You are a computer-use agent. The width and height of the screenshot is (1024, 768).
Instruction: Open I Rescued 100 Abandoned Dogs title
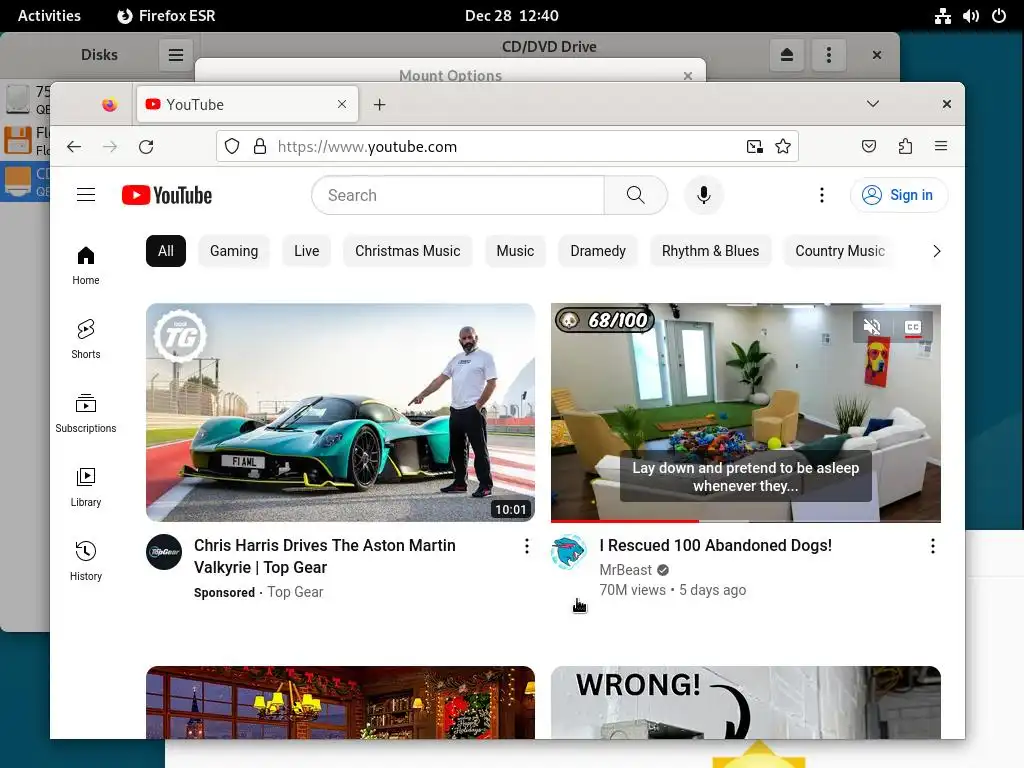(716, 545)
